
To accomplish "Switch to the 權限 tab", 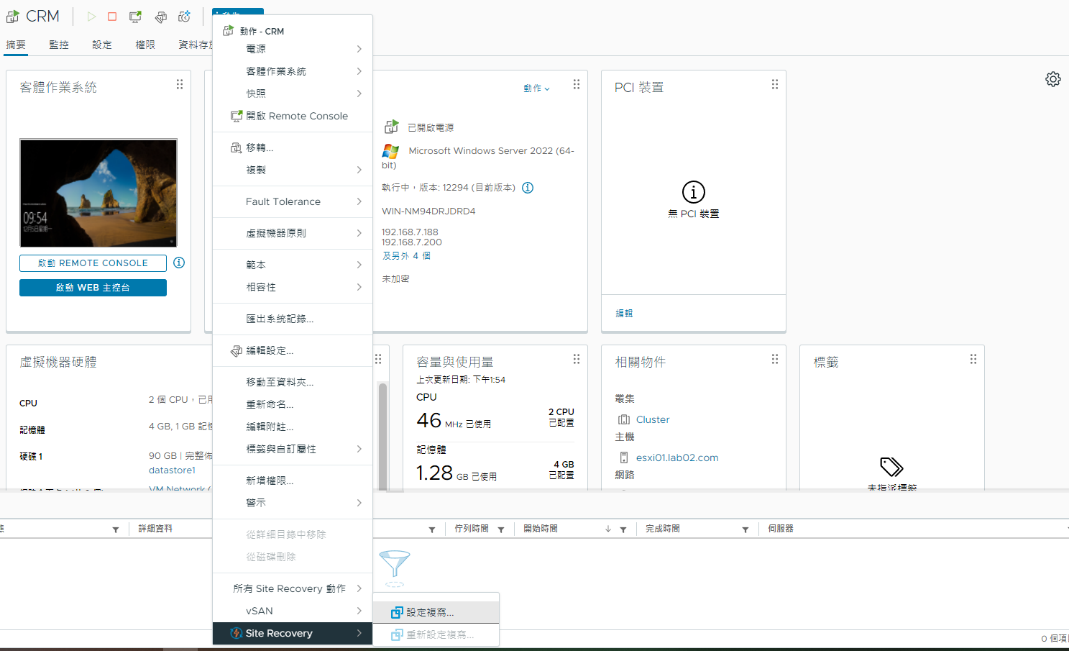I will (145, 45).
